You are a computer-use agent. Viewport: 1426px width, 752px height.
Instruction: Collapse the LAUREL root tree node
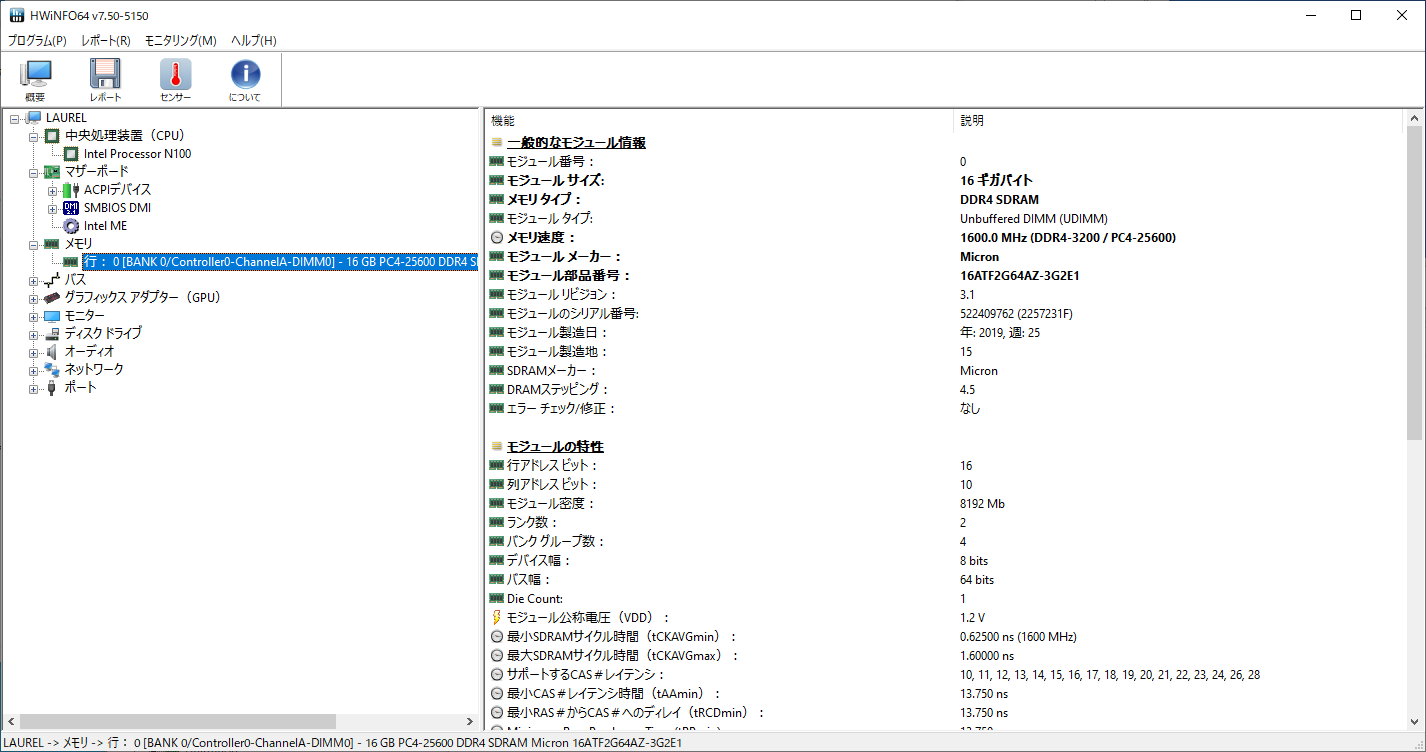15,118
